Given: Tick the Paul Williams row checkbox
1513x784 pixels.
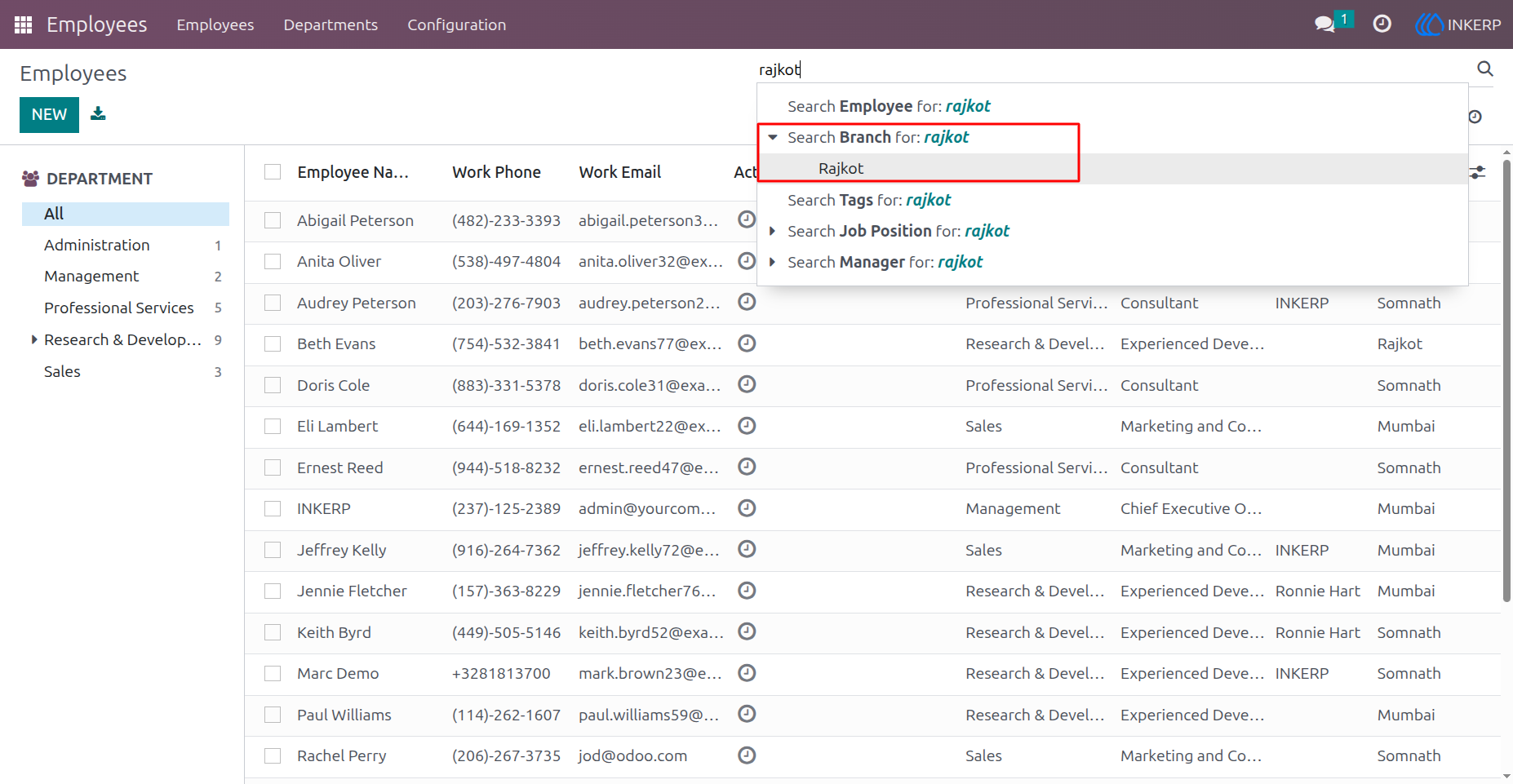Looking at the screenshot, I should pyautogui.click(x=273, y=715).
